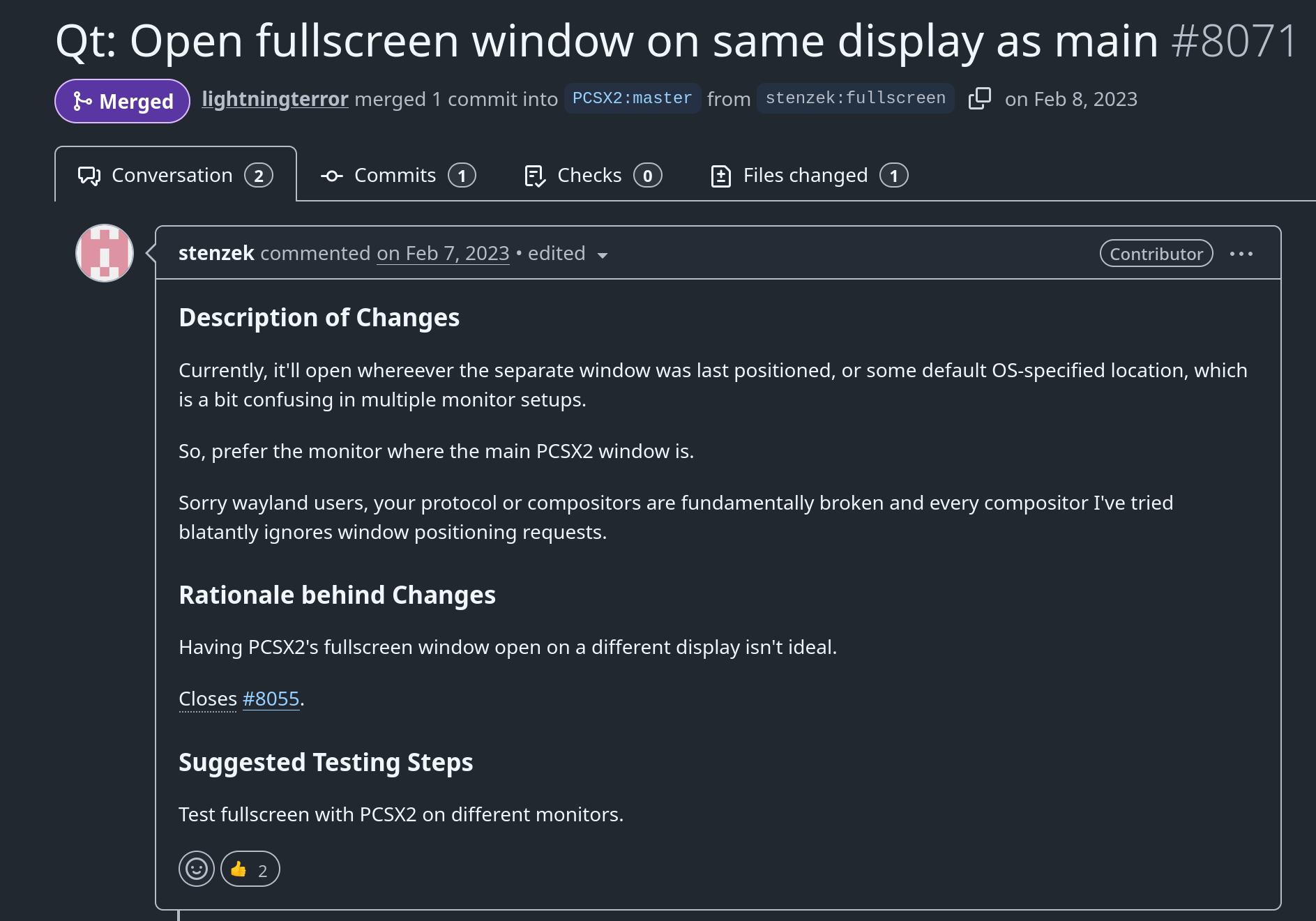Click the comment date Feb 7, 2023

point(443,253)
